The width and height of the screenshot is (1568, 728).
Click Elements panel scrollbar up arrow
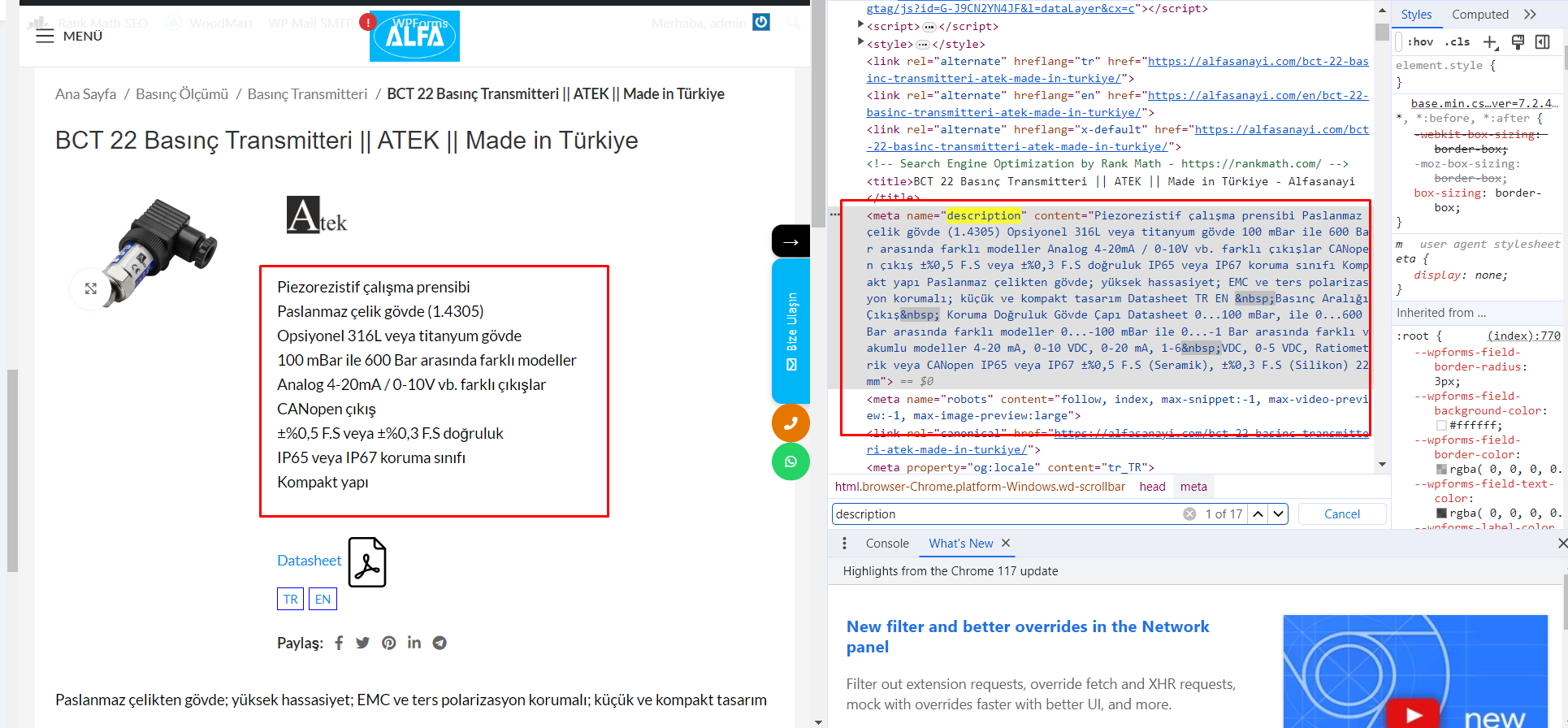pyautogui.click(x=1382, y=11)
